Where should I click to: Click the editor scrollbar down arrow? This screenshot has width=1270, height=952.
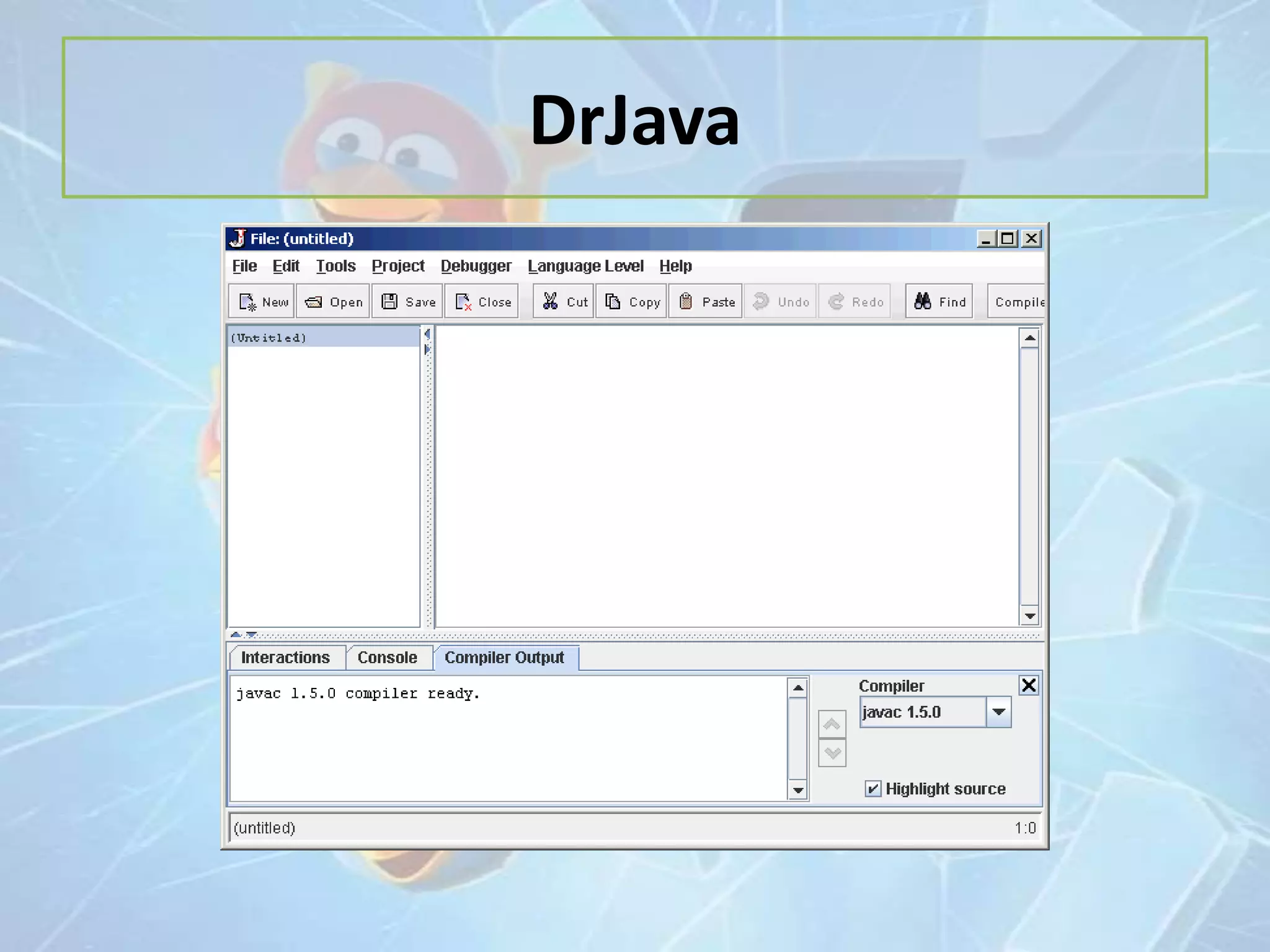pyautogui.click(x=1029, y=615)
